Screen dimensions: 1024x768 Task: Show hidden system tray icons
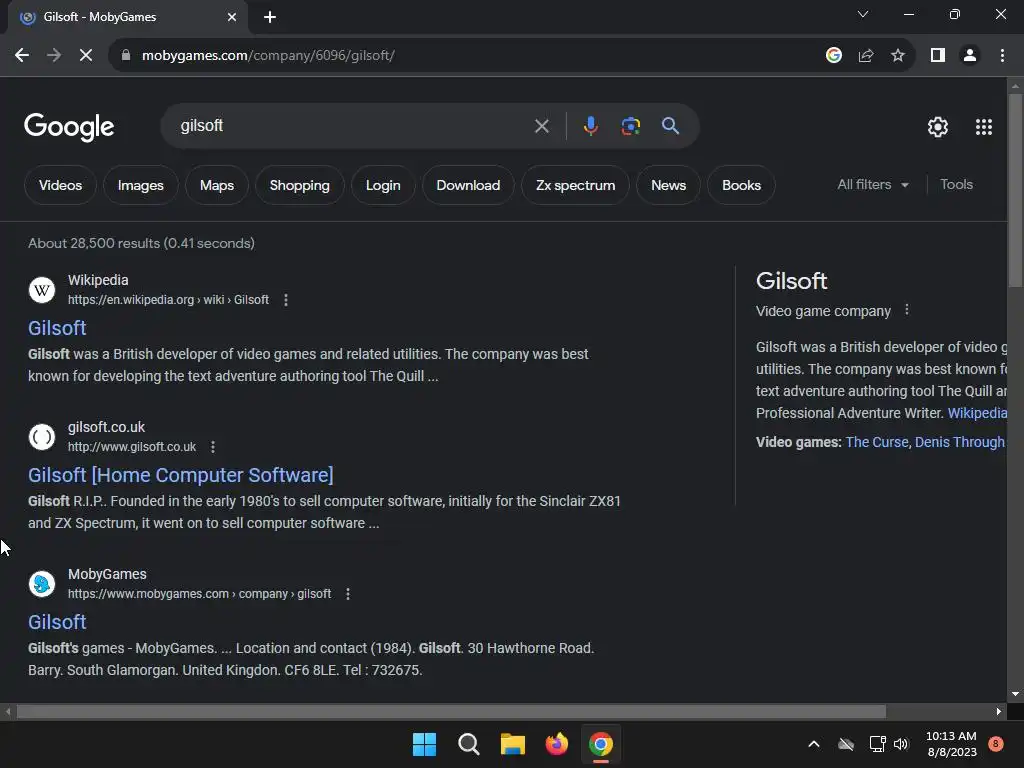click(x=814, y=744)
